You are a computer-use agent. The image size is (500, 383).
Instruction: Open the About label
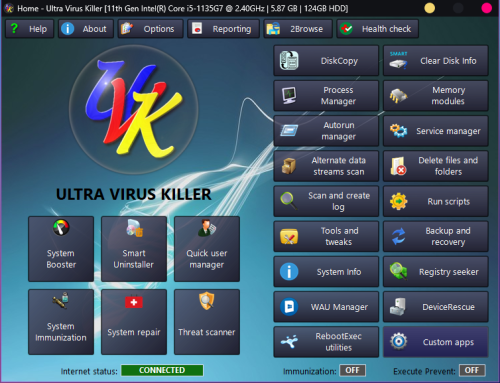pos(94,29)
